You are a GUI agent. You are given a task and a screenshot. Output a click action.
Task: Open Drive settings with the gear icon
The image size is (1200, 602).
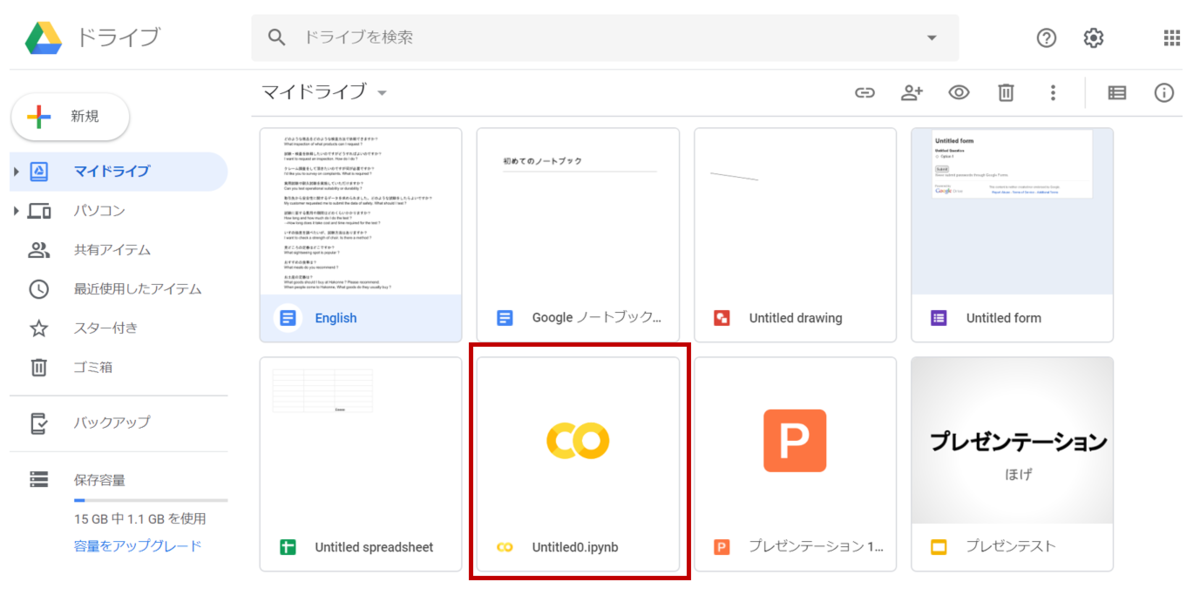(x=1093, y=37)
